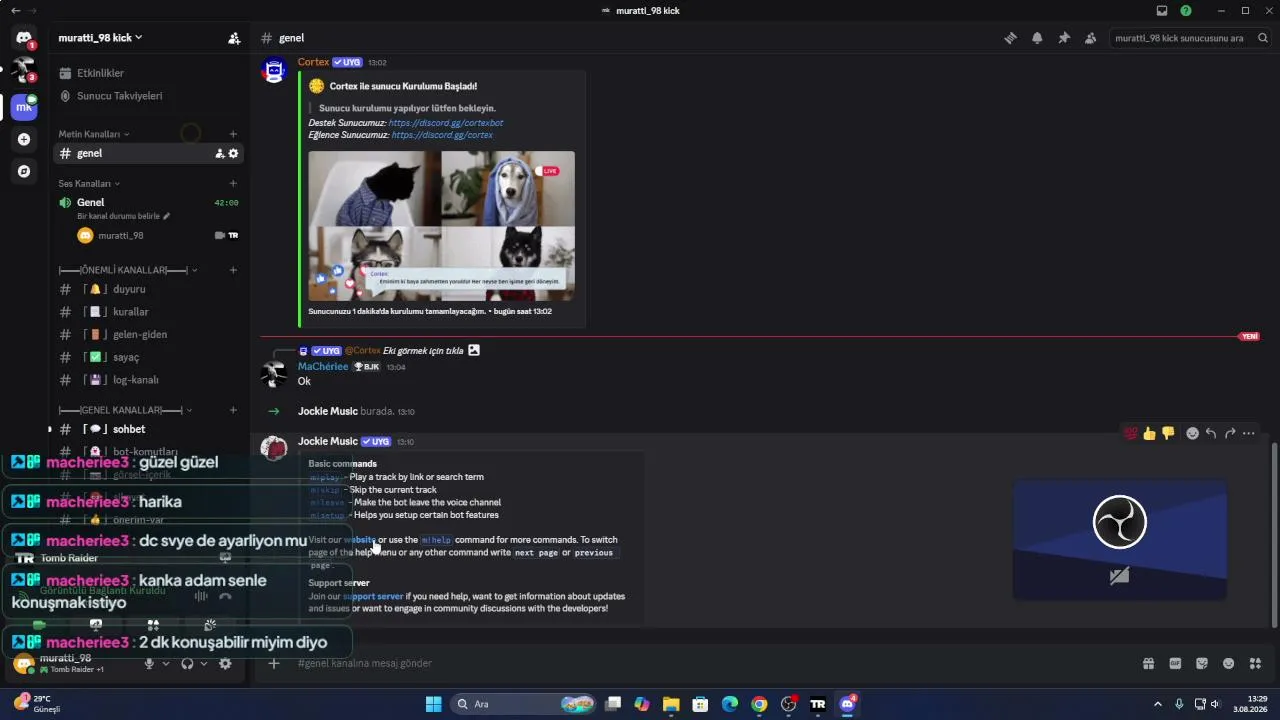Click the MaChériee username
Screen dimensions: 1280x720
pos(323,367)
